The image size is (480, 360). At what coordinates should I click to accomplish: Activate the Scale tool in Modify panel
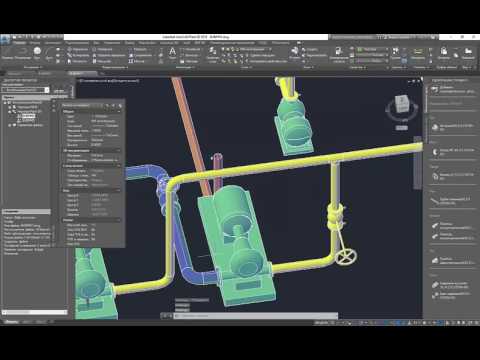tap(102, 61)
